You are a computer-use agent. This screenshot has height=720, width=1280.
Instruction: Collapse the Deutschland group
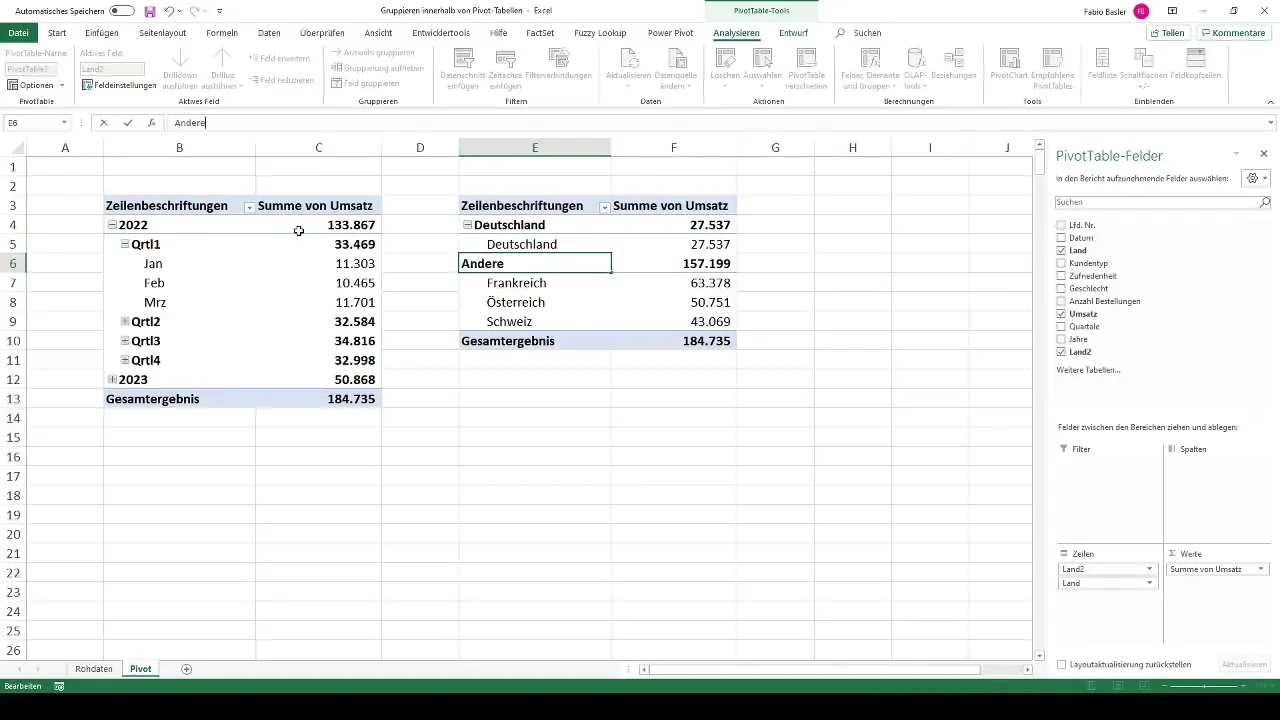coord(467,225)
